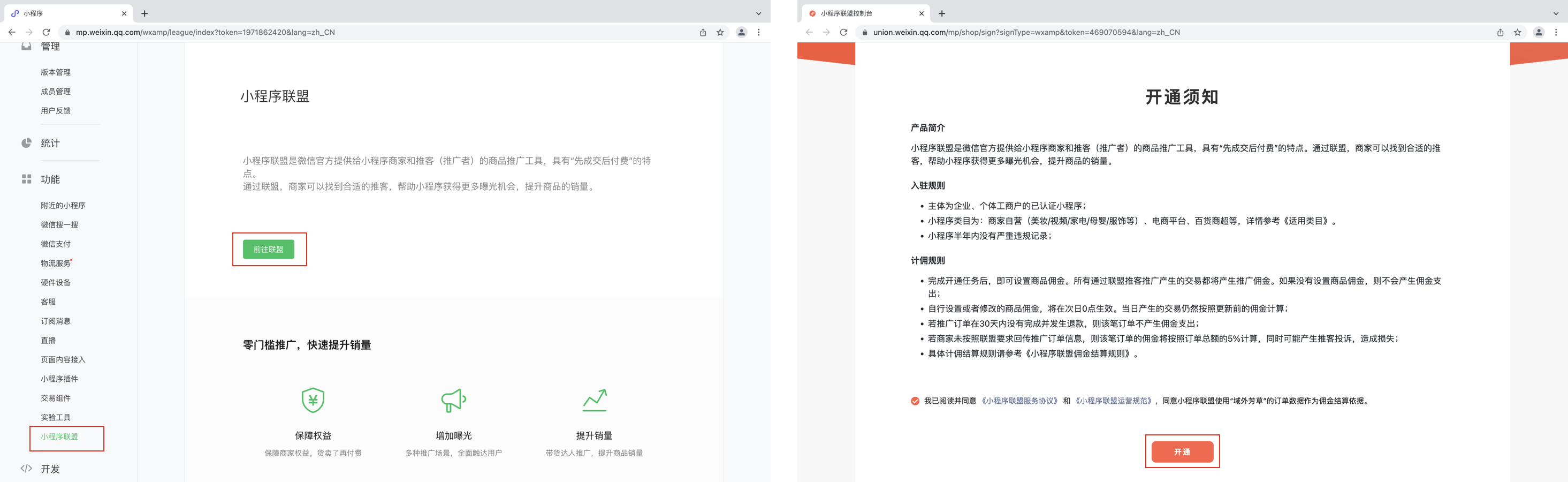Click forward arrow in left browser window

point(28,32)
